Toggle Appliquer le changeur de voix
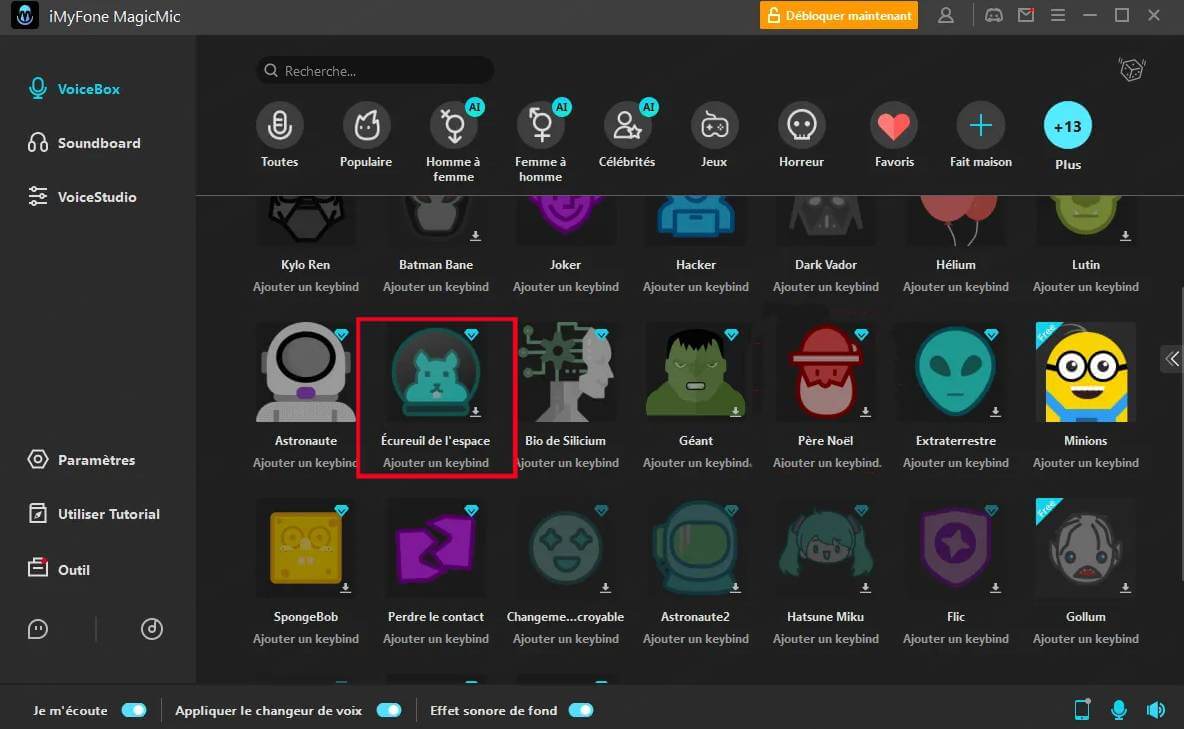This screenshot has height=729, width=1184. pos(389,710)
